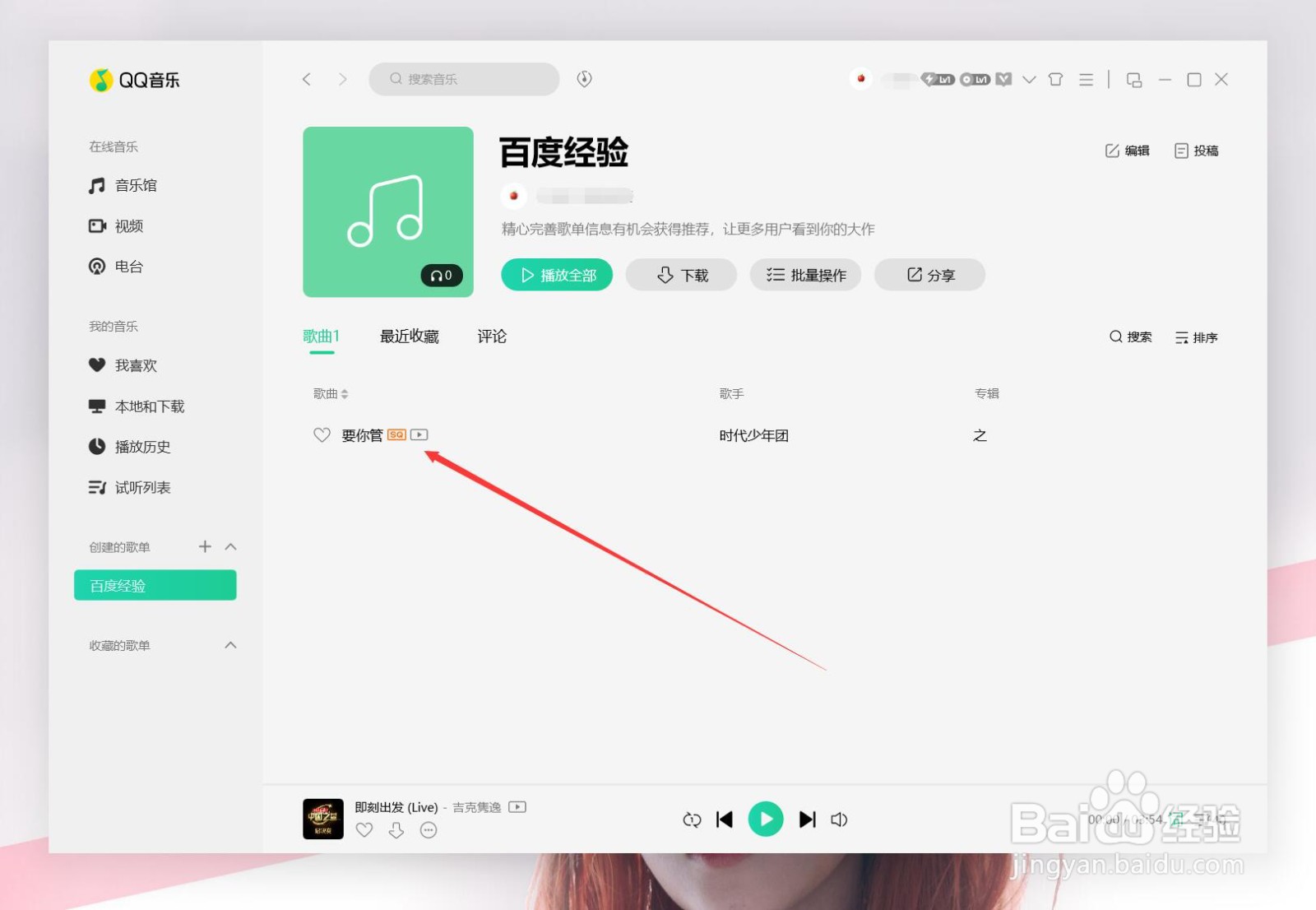Click the 分享 button
The image size is (1316, 910).
tap(930, 275)
